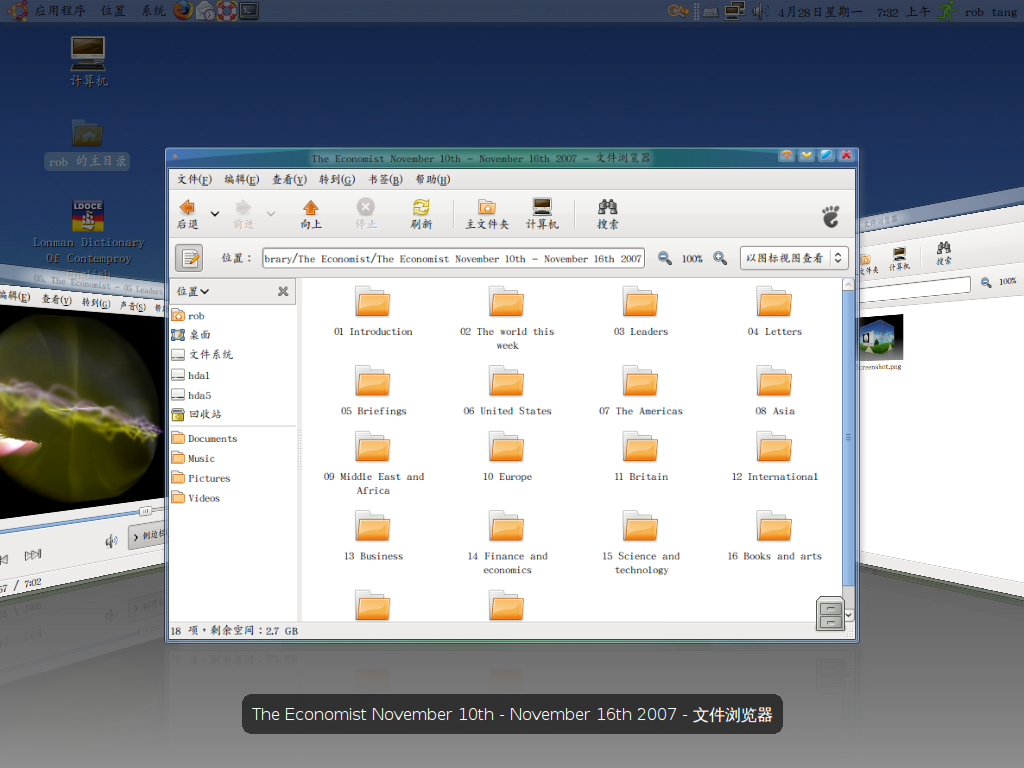Select the 07 The Americas folder
1024x768 pixels.
(x=641, y=391)
